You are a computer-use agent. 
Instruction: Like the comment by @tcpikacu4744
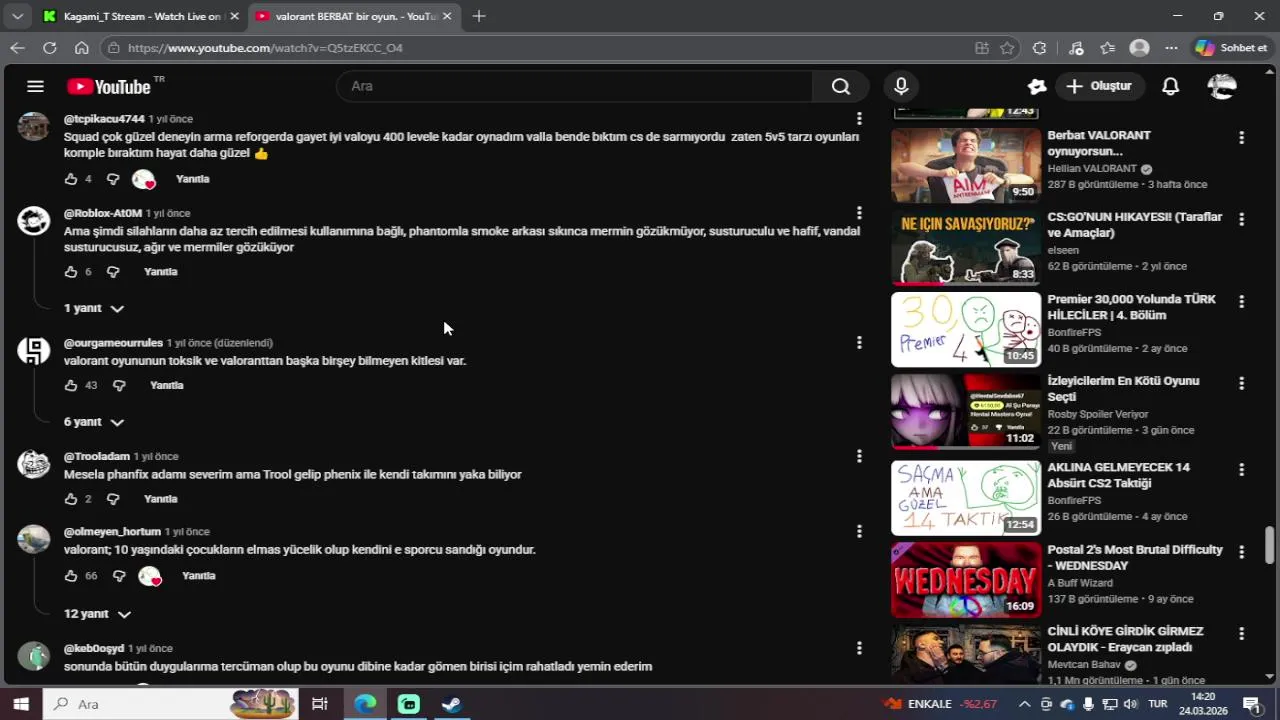71,179
